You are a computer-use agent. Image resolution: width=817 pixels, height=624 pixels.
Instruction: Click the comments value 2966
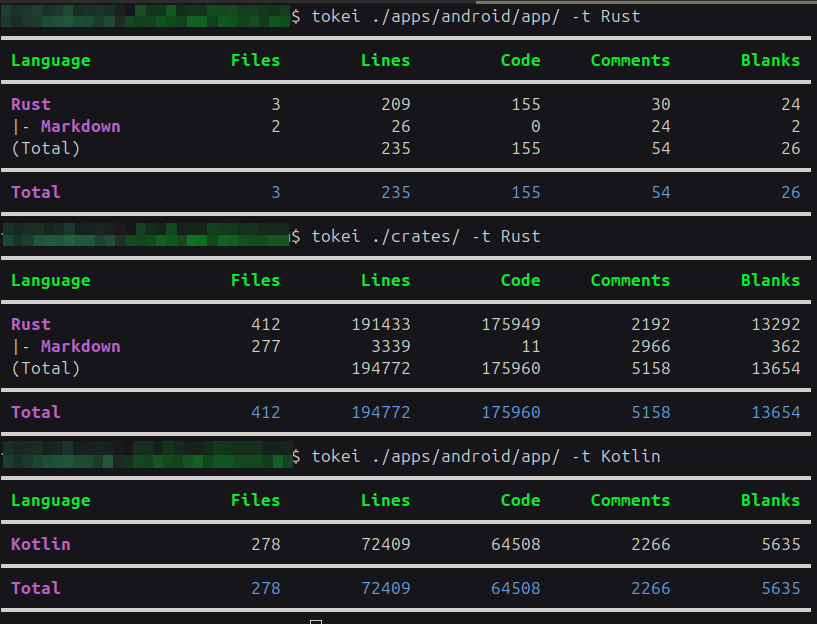pyautogui.click(x=651, y=346)
